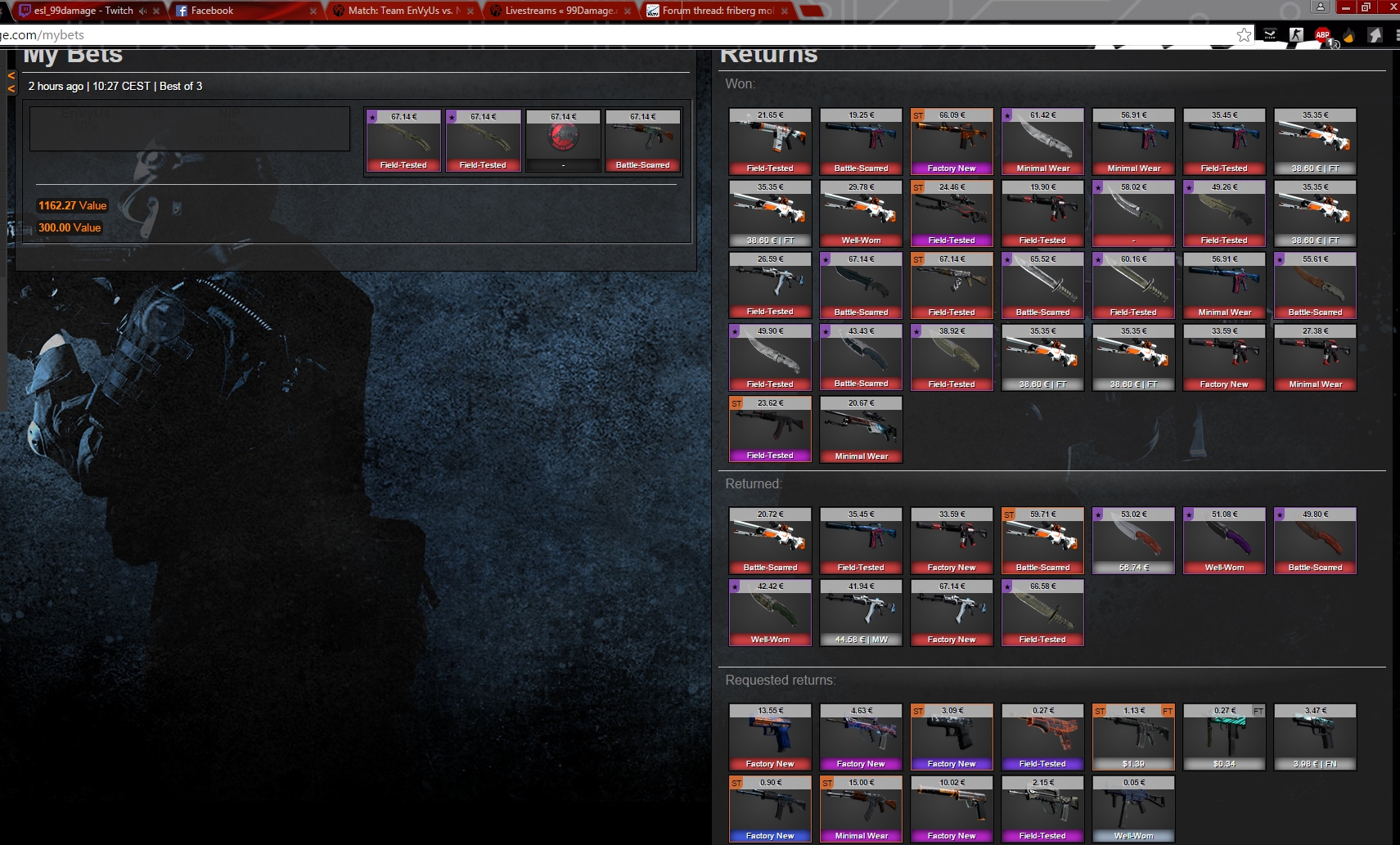1400x845 pixels.
Task: Select the won 49.26 € Field-Tested knife
Action: pos(1224,213)
